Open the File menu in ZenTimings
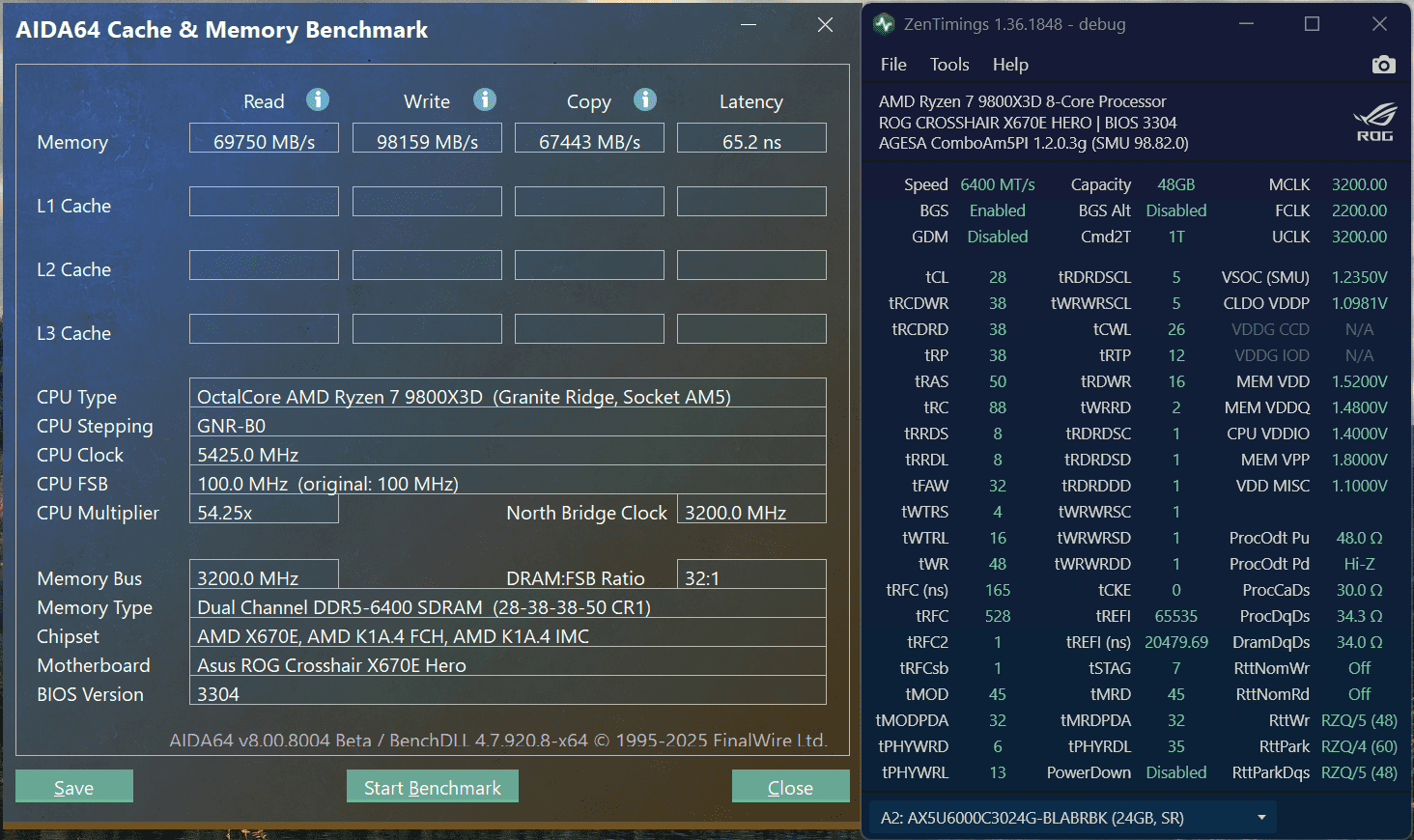The width and height of the screenshot is (1414, 840). [893, 65]
